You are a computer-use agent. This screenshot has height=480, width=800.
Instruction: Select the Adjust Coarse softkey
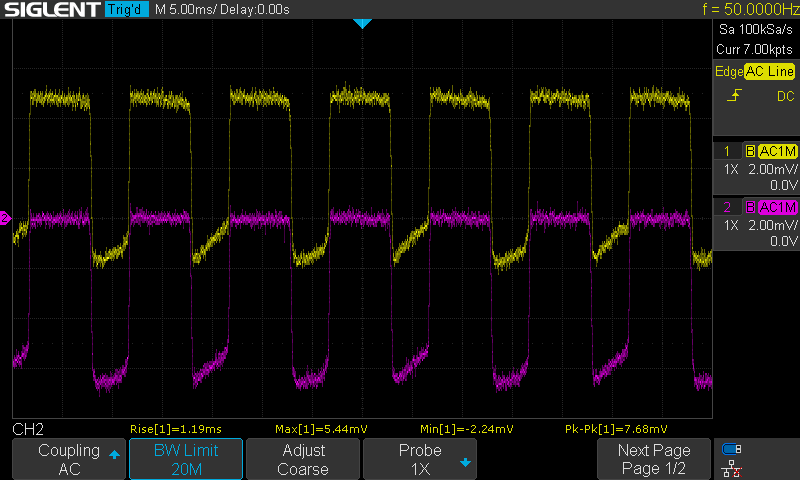pos(303,459)
